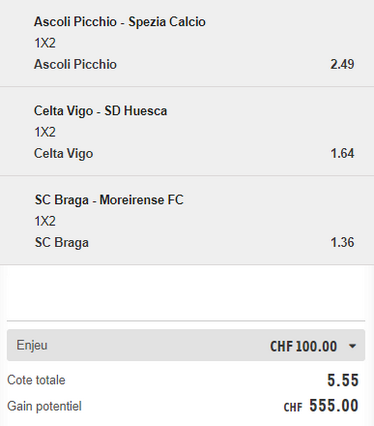This screenshot has width=374, height=426.
Task: Click 1X2 market under SC Braga match
Action: 45,221
